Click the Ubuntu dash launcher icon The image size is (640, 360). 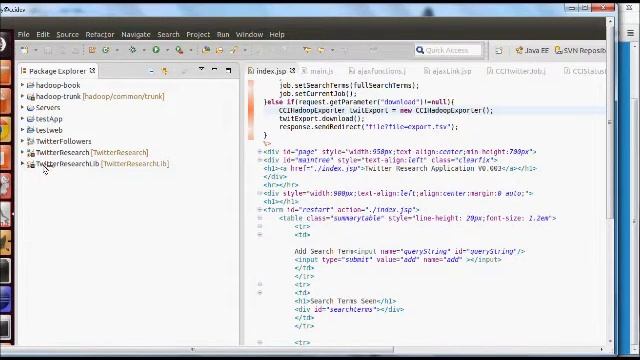click(3, 44)
